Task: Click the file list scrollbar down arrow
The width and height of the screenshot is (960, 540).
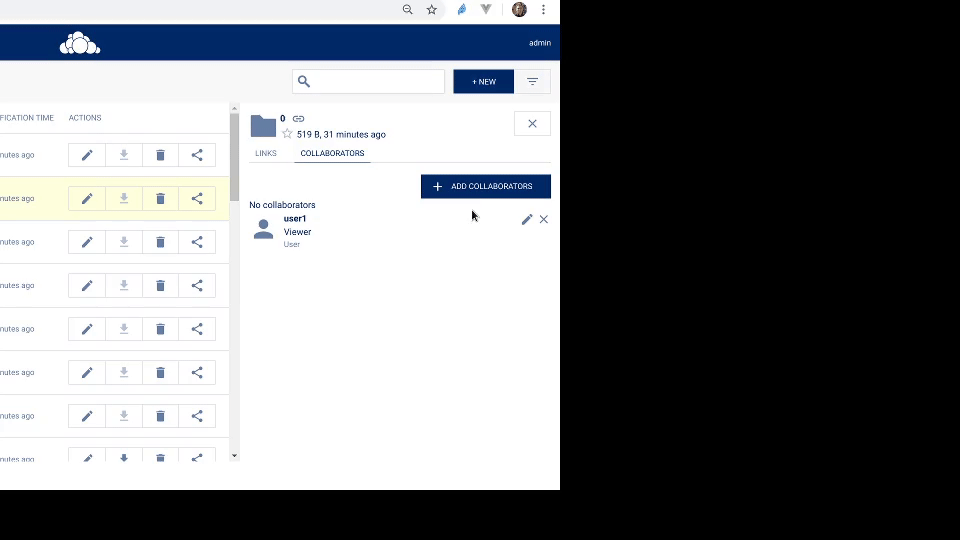Action: point(234,456)
